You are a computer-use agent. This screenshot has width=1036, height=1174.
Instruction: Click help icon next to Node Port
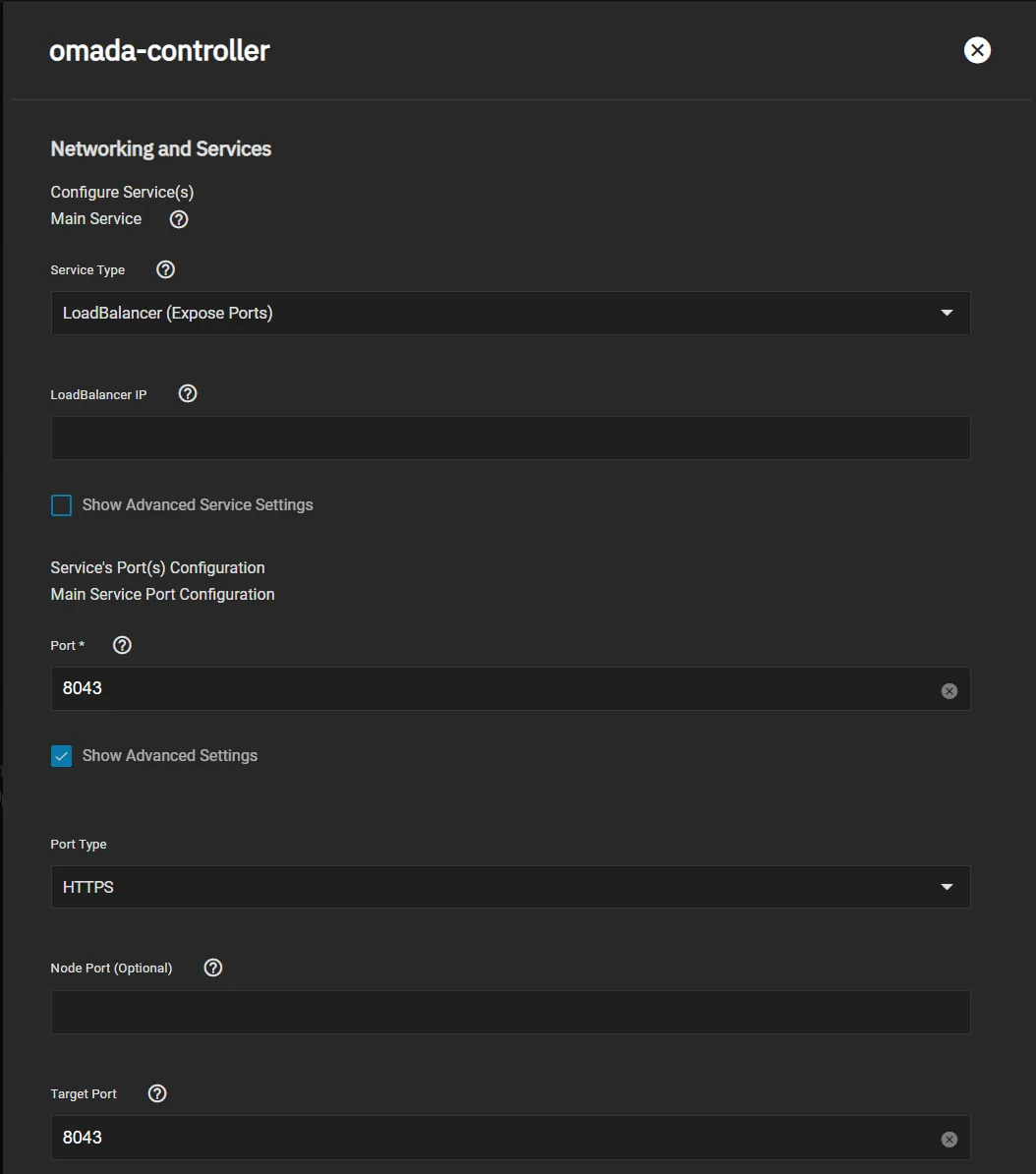213,968
